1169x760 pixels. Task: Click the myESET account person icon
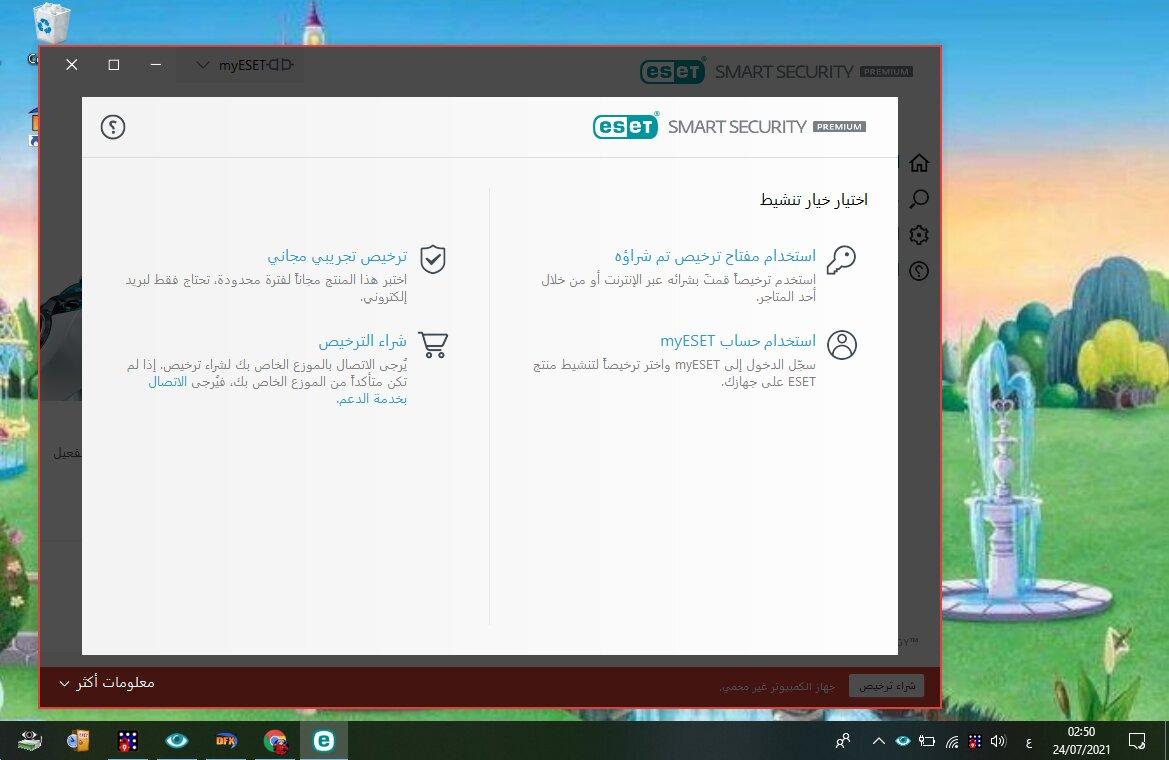[x=842, y=345]
